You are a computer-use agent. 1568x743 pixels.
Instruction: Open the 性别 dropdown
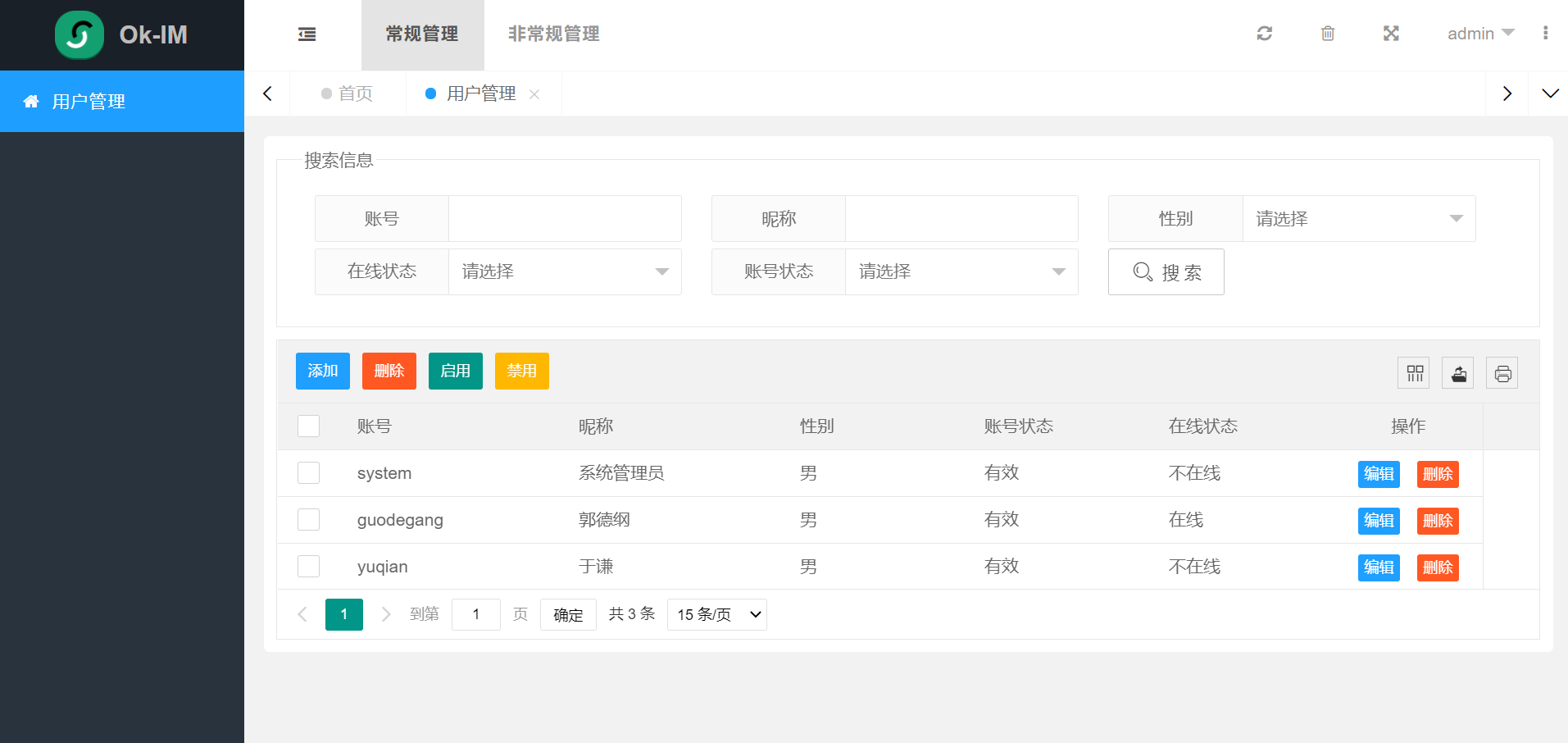[1359, 219]
